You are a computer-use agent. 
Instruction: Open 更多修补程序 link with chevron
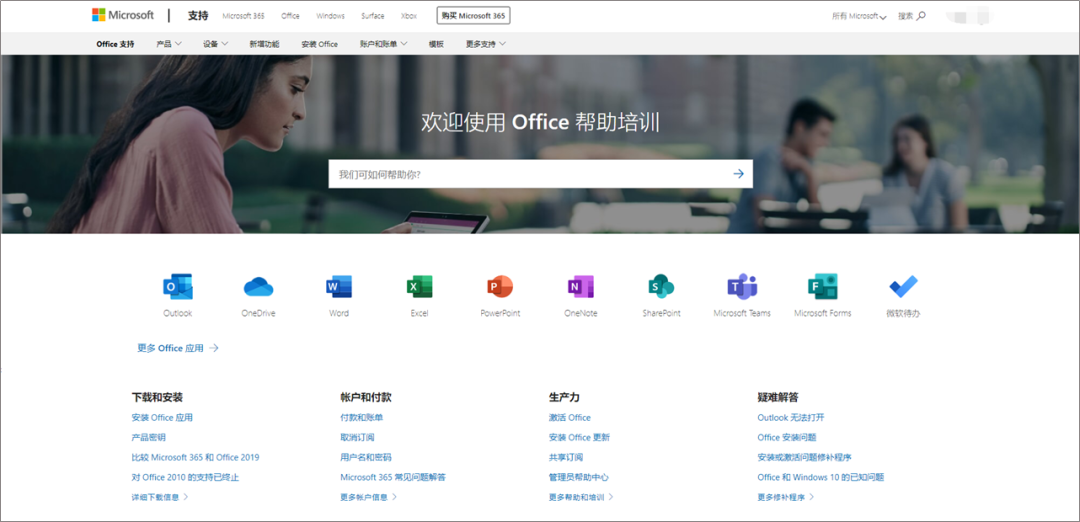pyautogui.click(x=786, y=497)
